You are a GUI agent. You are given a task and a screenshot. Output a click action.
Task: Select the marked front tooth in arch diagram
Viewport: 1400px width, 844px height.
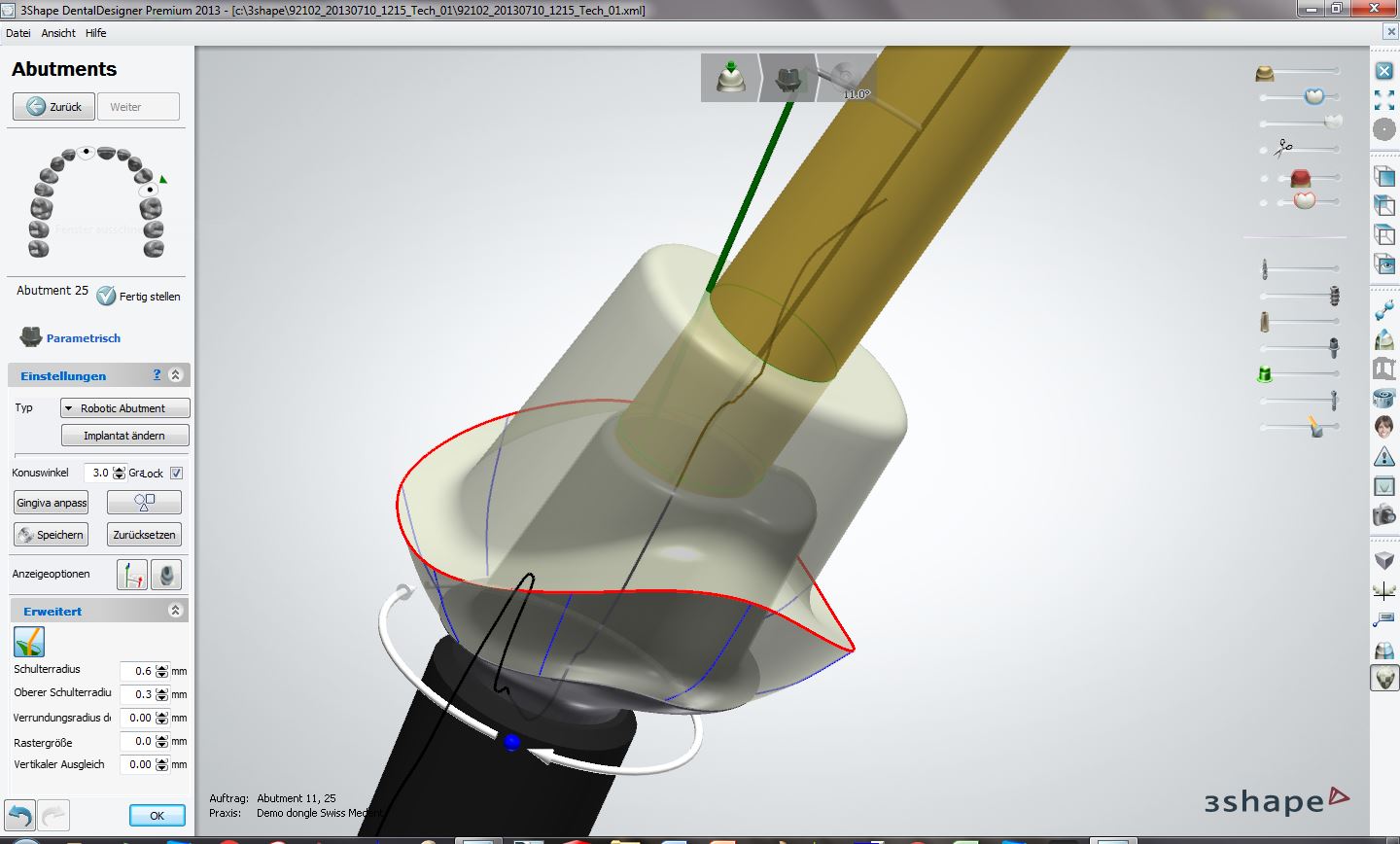pyautogui.click(x=87, y=152)
